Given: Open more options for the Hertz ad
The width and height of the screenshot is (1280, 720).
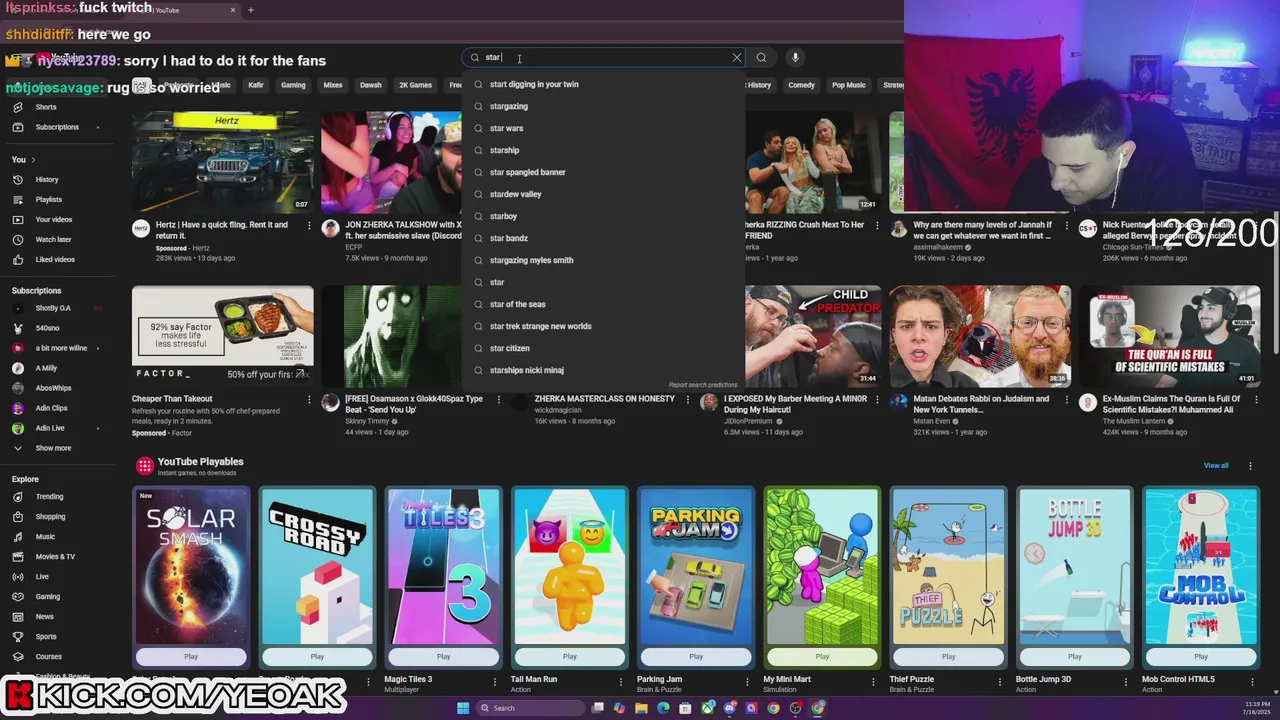Looking at the screenshot, I should click(309, 226).
